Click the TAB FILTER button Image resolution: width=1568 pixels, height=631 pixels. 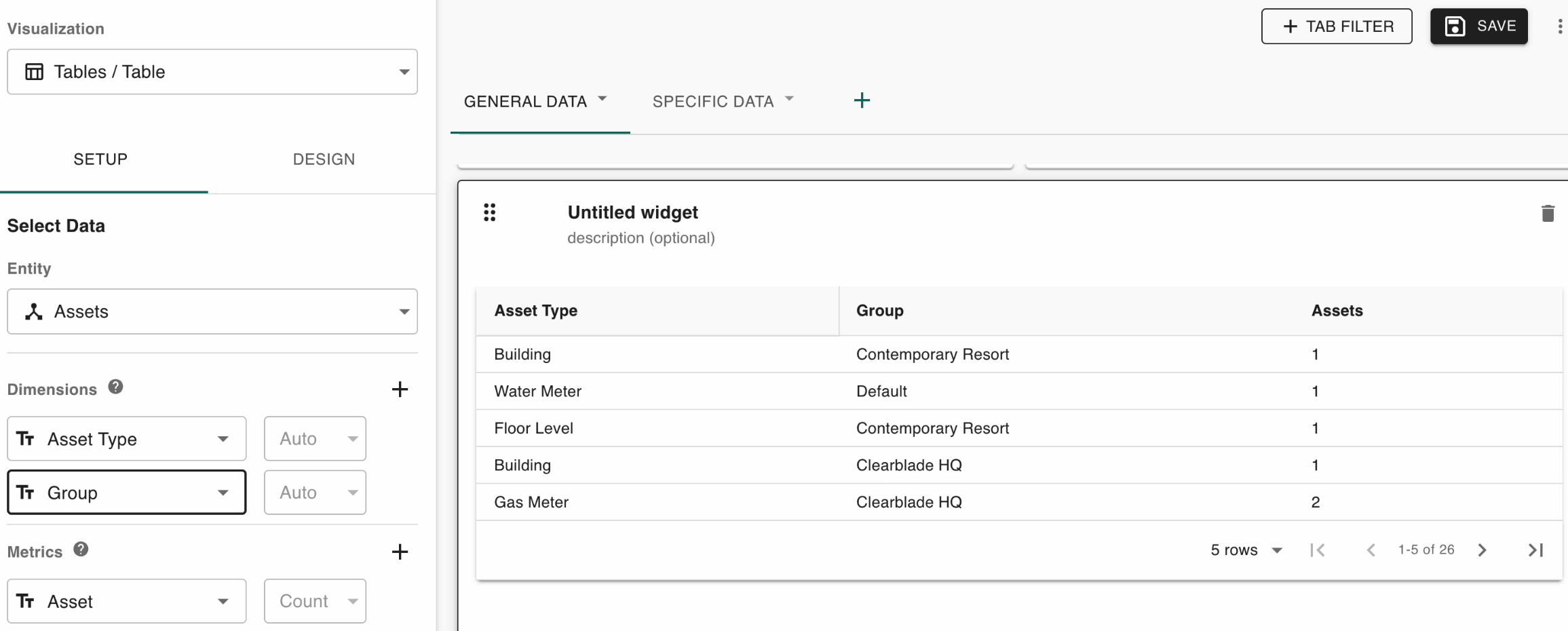pos(1336,26)
